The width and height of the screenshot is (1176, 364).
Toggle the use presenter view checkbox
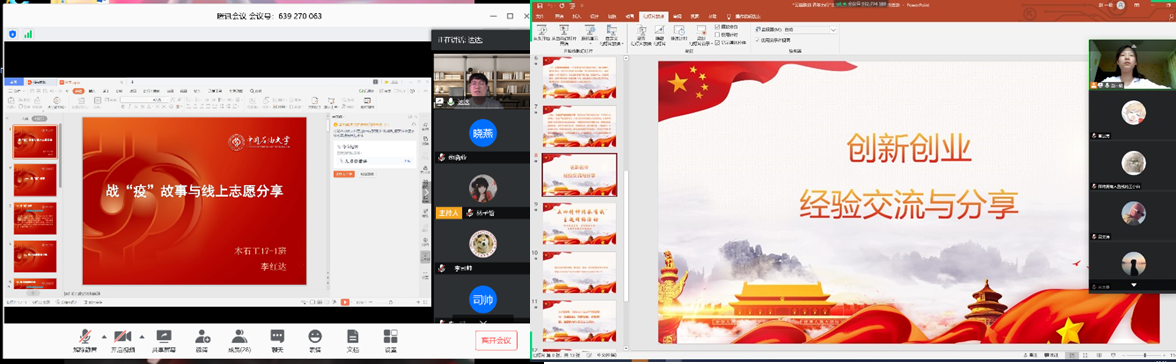point(758,40)
